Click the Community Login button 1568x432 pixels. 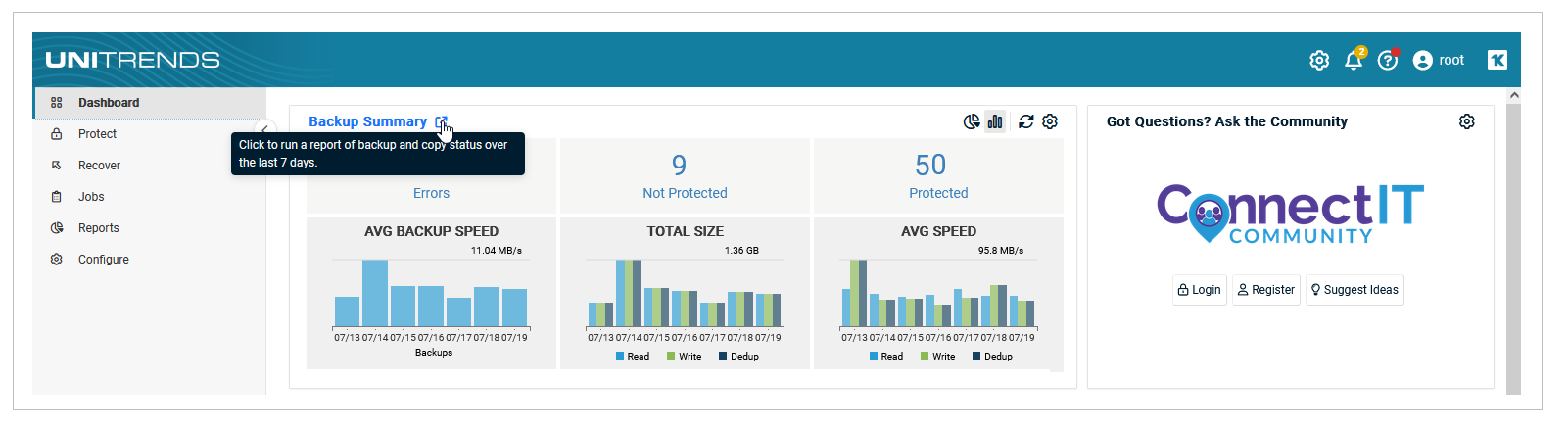tap(1199, 290)
